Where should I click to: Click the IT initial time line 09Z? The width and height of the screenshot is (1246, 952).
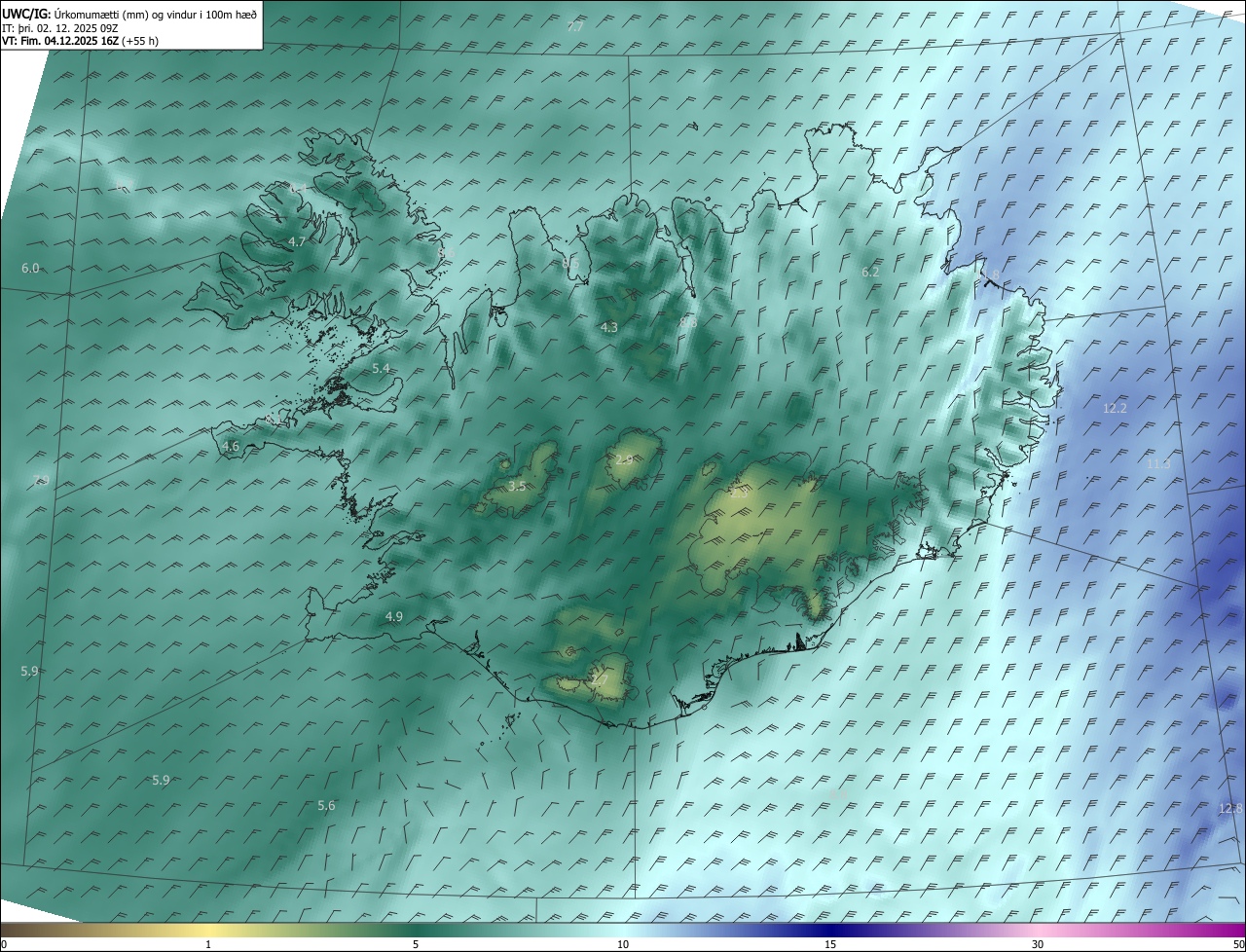tap(60, 27)
